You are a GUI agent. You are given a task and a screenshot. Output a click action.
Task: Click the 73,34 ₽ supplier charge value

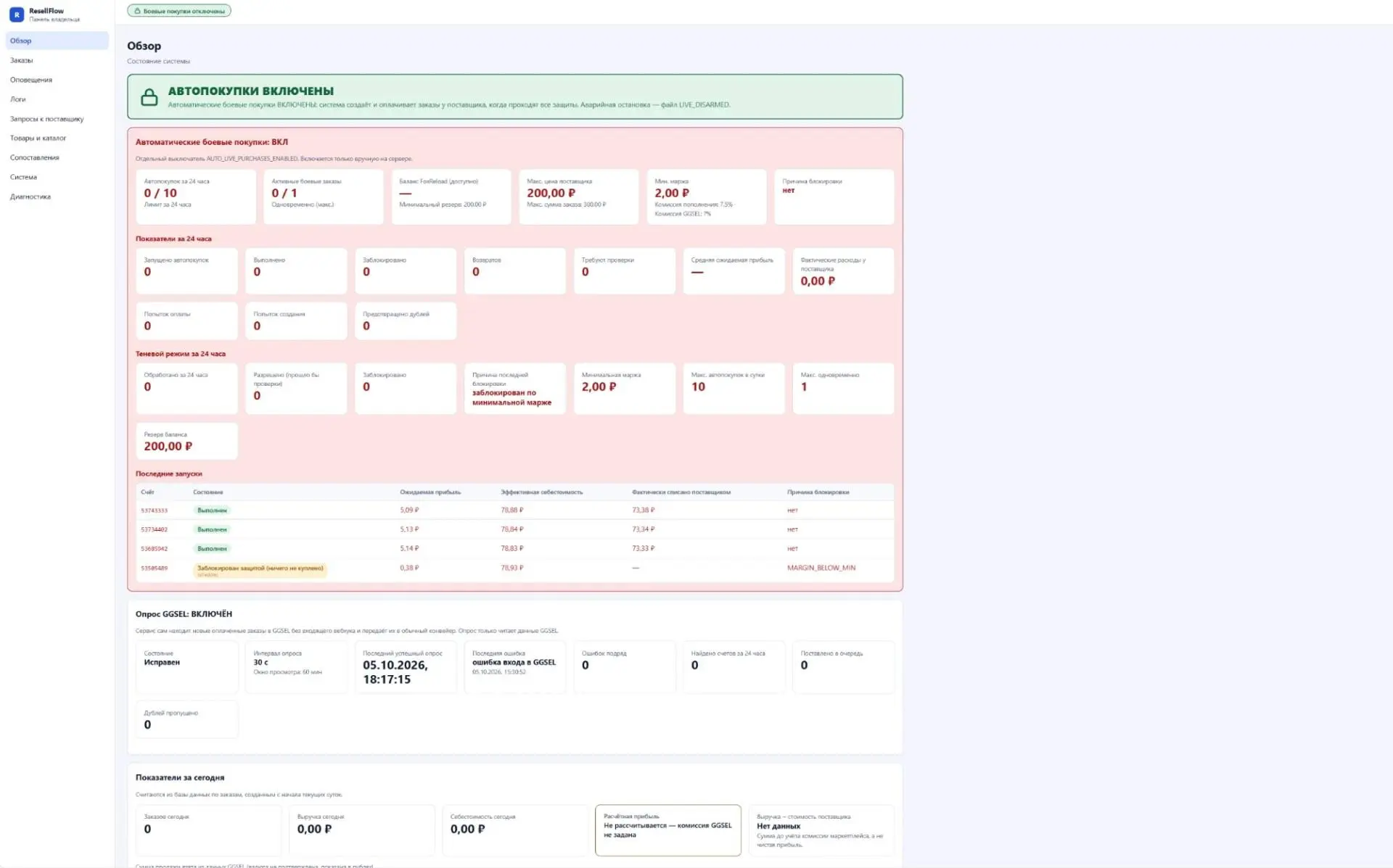pos(643,529)
